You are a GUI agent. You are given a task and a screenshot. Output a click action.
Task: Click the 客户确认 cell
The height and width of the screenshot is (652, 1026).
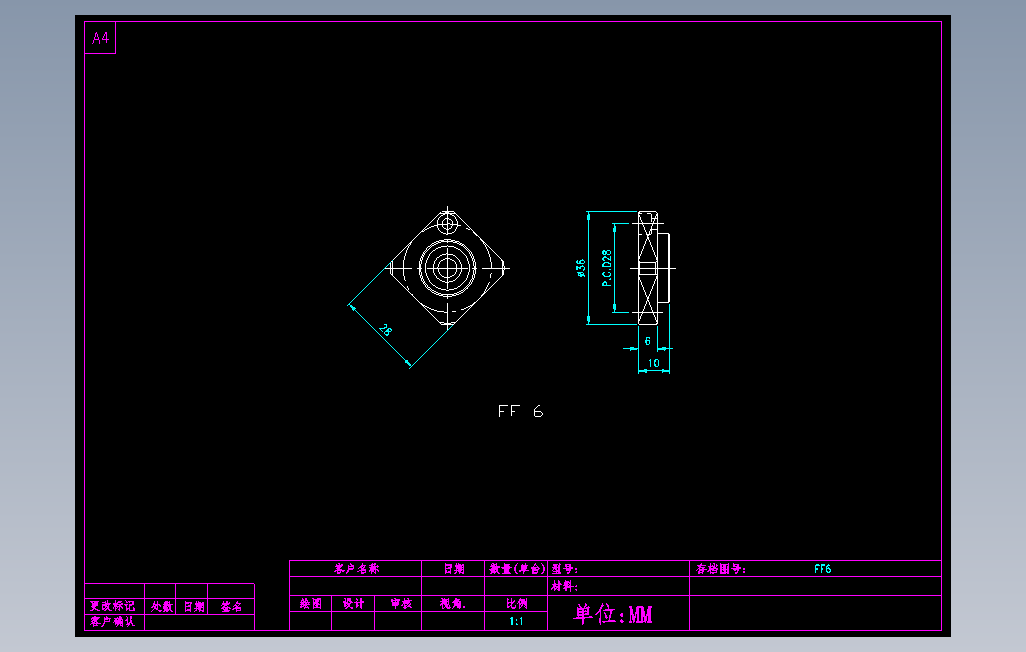113,621
